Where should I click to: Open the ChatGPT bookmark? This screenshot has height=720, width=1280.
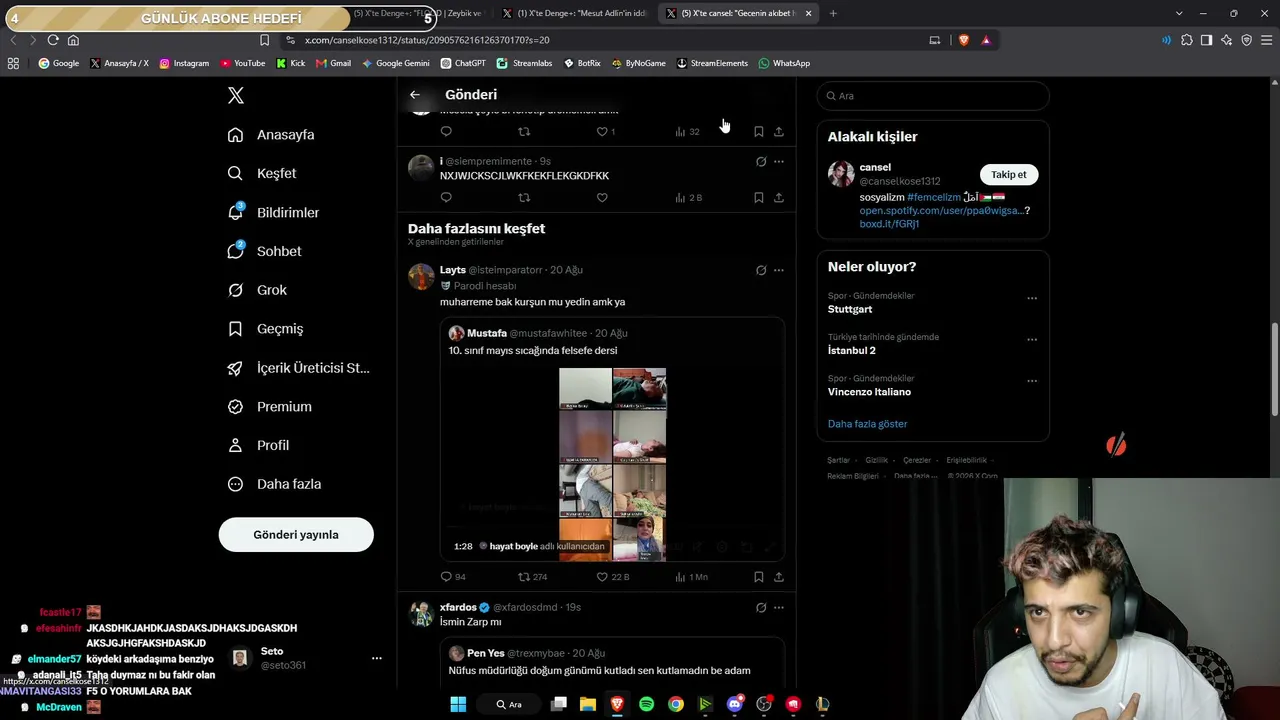[x=463, y=63]
